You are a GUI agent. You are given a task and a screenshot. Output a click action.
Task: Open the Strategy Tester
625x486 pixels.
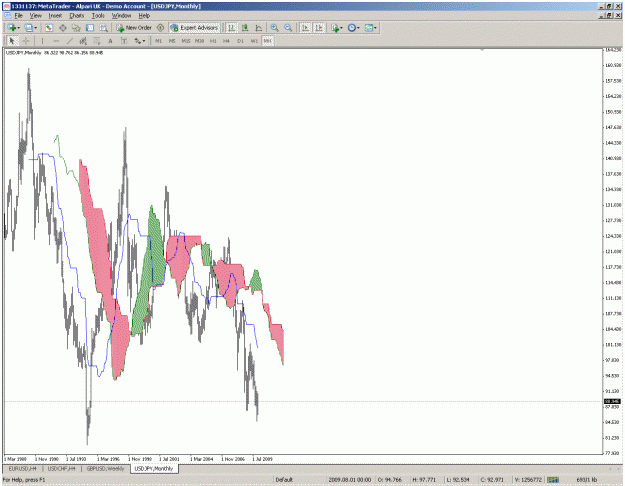click(x=104, y=28)
